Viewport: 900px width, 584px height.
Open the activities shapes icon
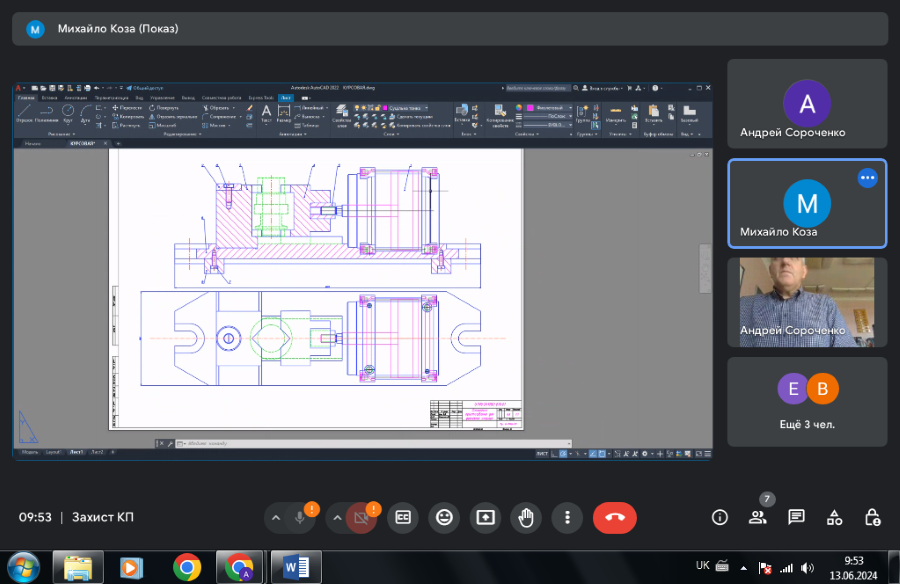pos(834,517)
